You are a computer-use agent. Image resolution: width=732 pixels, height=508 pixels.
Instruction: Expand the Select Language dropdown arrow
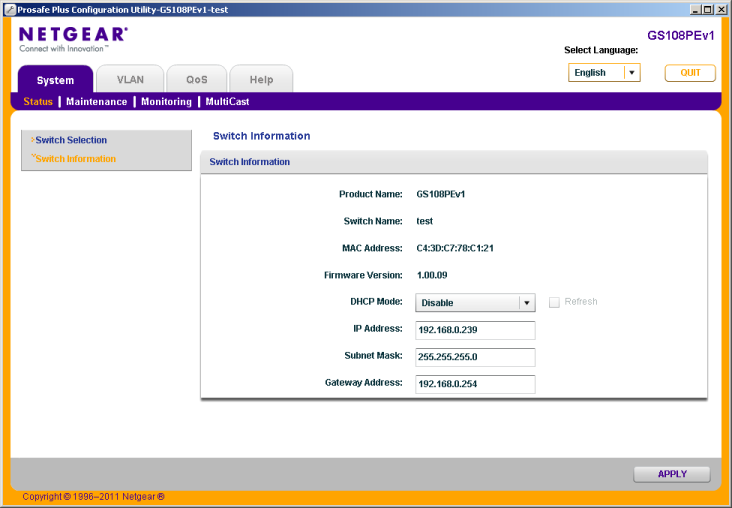[632, 73]
